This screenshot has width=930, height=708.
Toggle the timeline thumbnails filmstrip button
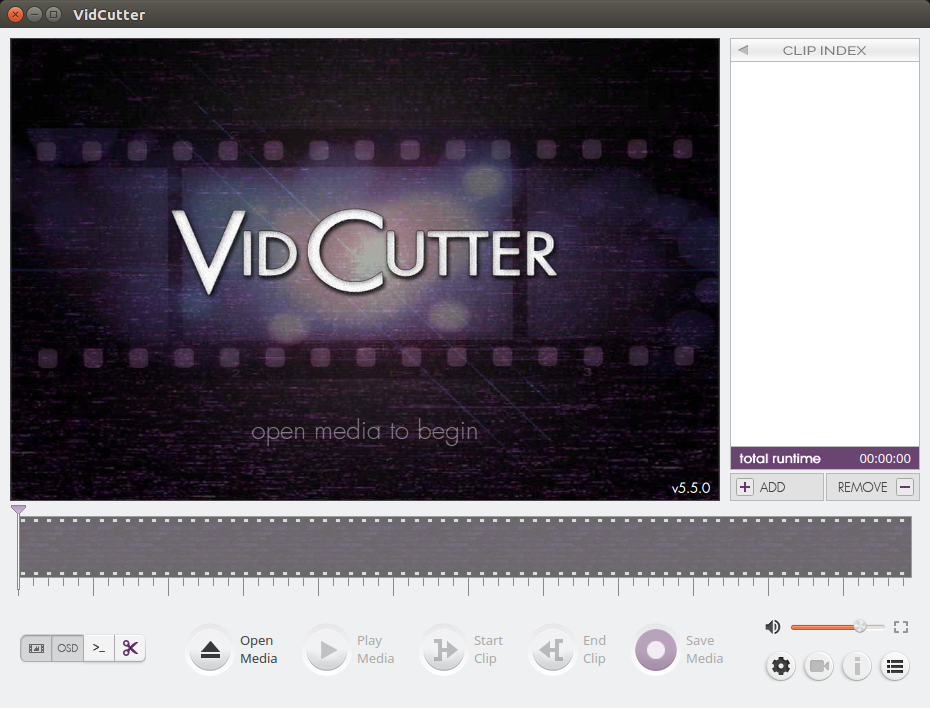click(x=36, y=648)
